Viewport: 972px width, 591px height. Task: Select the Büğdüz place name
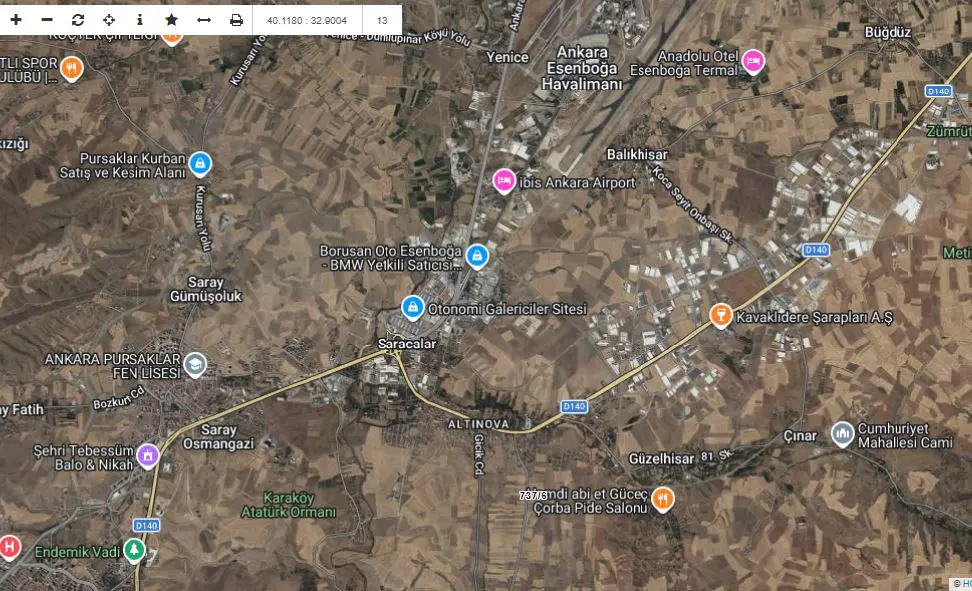click(x=888, y=32)
